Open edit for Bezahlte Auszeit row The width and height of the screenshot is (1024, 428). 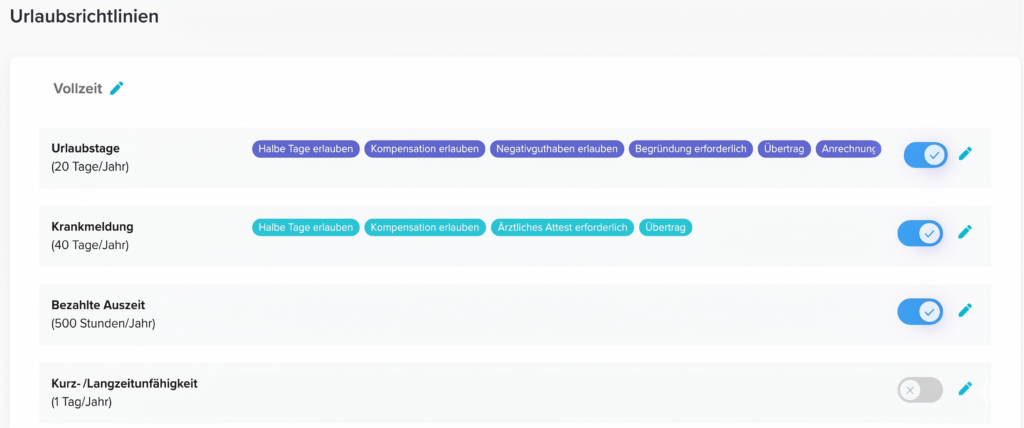click(965, 311)
